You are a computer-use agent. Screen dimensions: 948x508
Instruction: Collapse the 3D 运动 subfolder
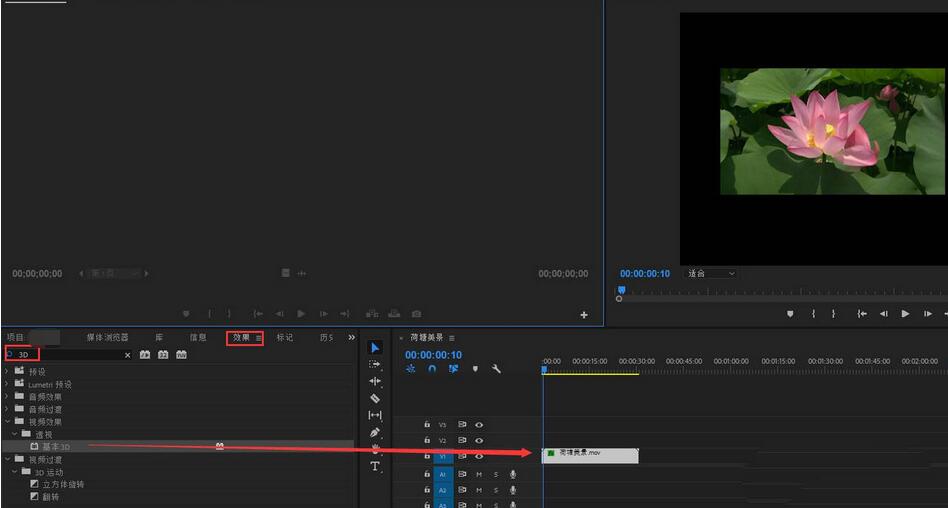click(14, 472)
